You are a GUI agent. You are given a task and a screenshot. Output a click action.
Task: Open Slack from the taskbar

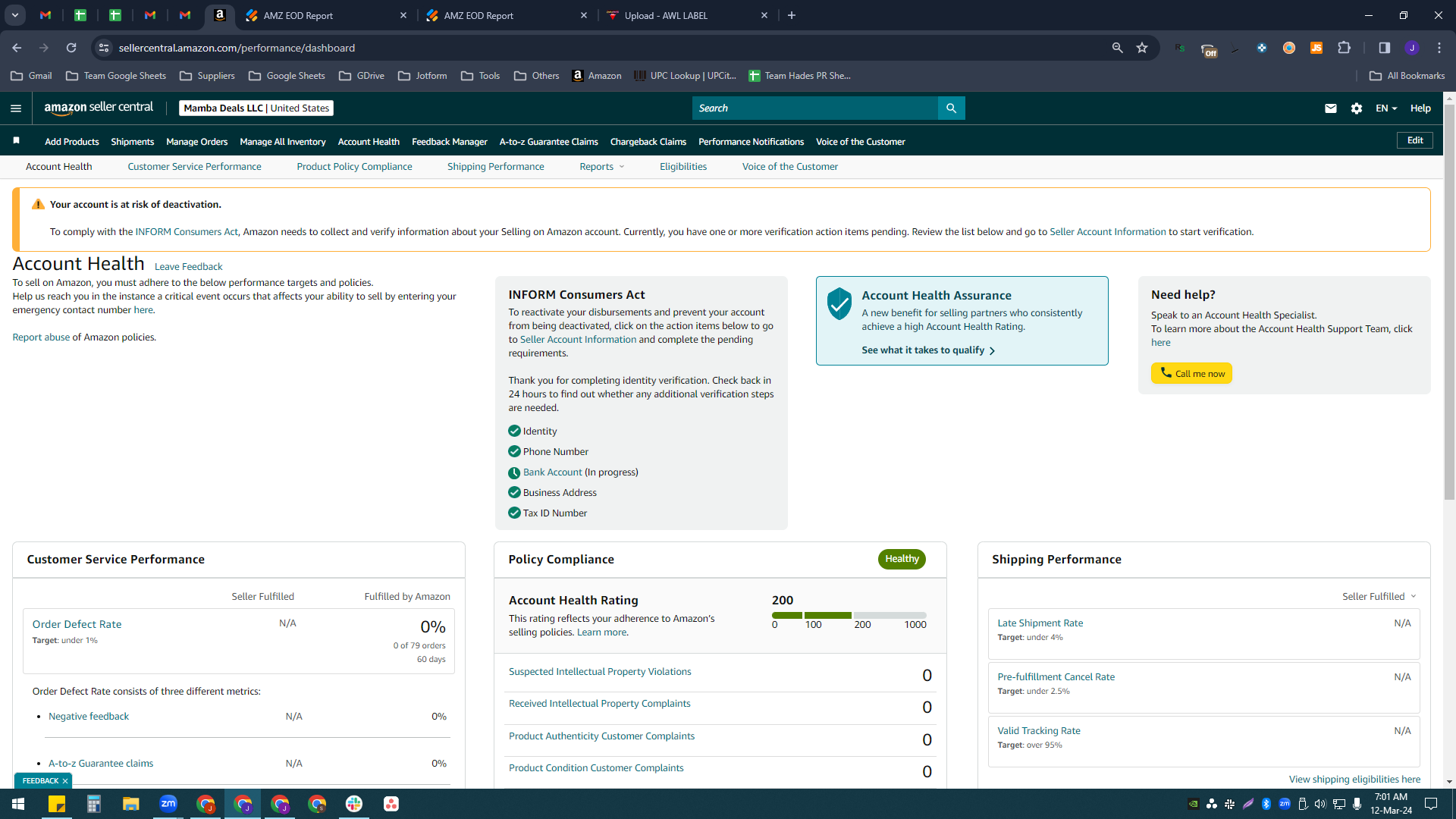pyautogui.click(x=354, y=804)
